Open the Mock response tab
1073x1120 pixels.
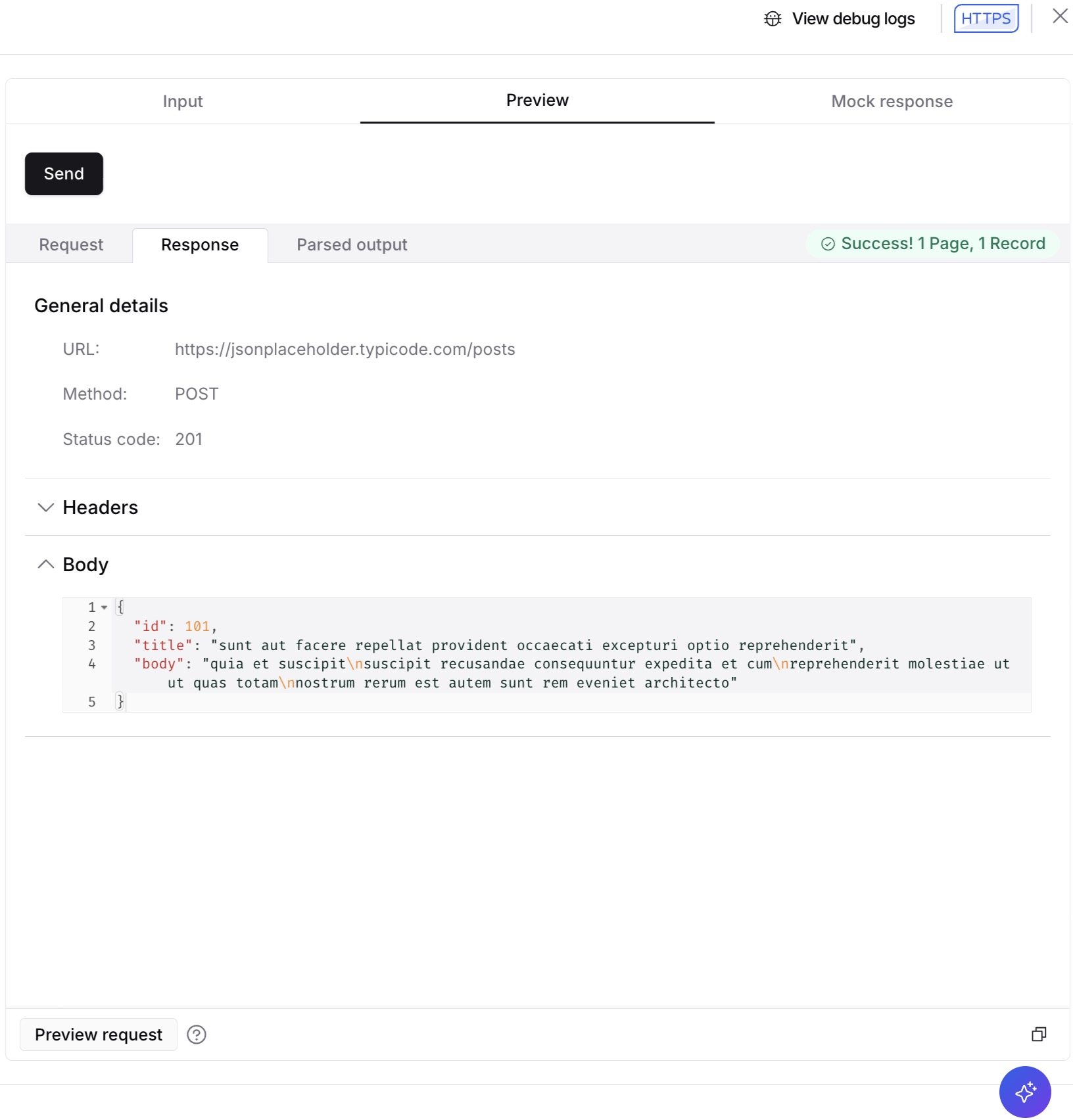(892, 101)
